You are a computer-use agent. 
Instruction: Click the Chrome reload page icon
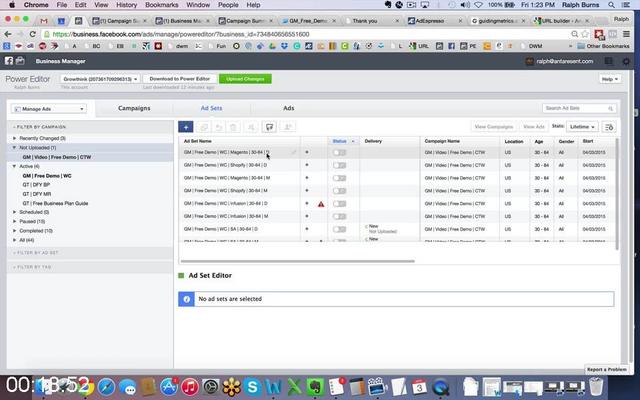(33, 34)
